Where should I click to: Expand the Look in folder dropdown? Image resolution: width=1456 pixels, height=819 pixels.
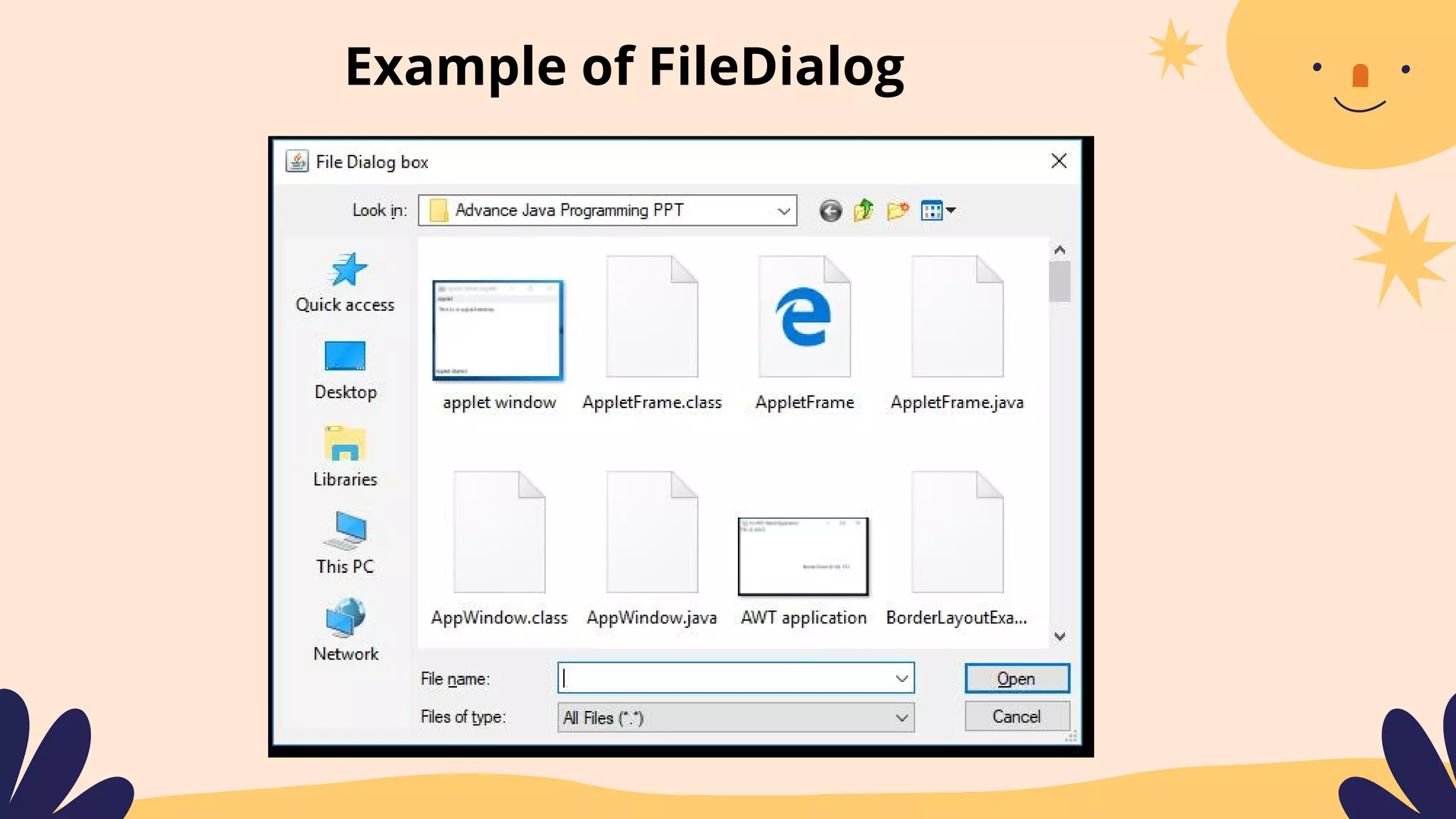point(783,211)
